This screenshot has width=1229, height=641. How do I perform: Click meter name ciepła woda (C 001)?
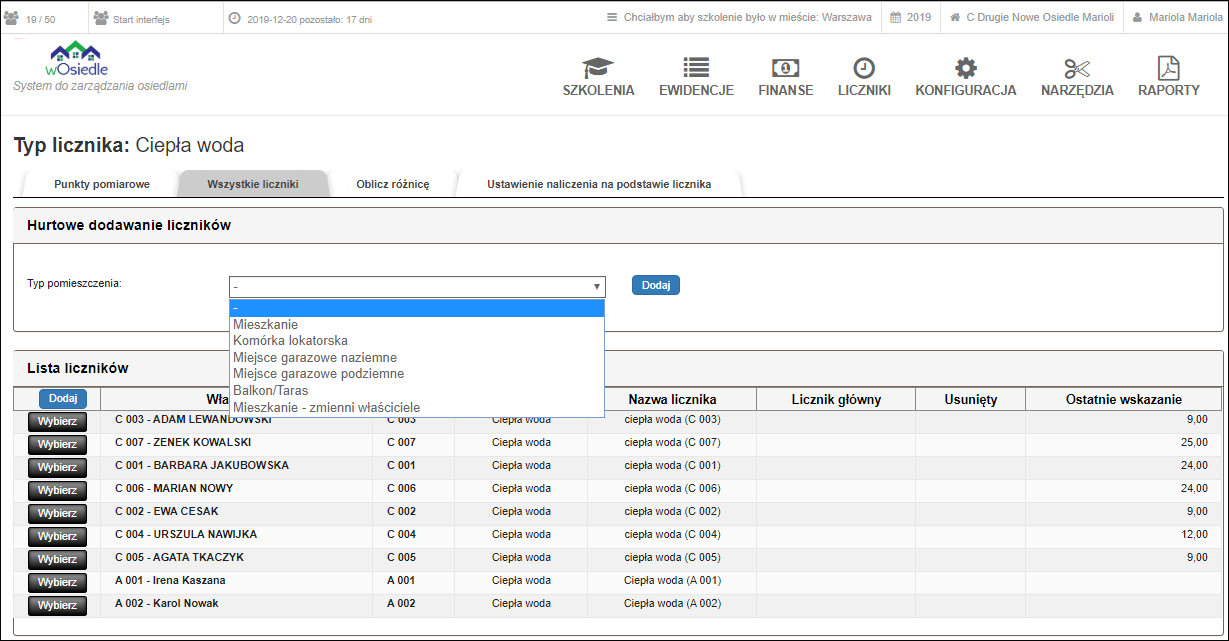672,465
